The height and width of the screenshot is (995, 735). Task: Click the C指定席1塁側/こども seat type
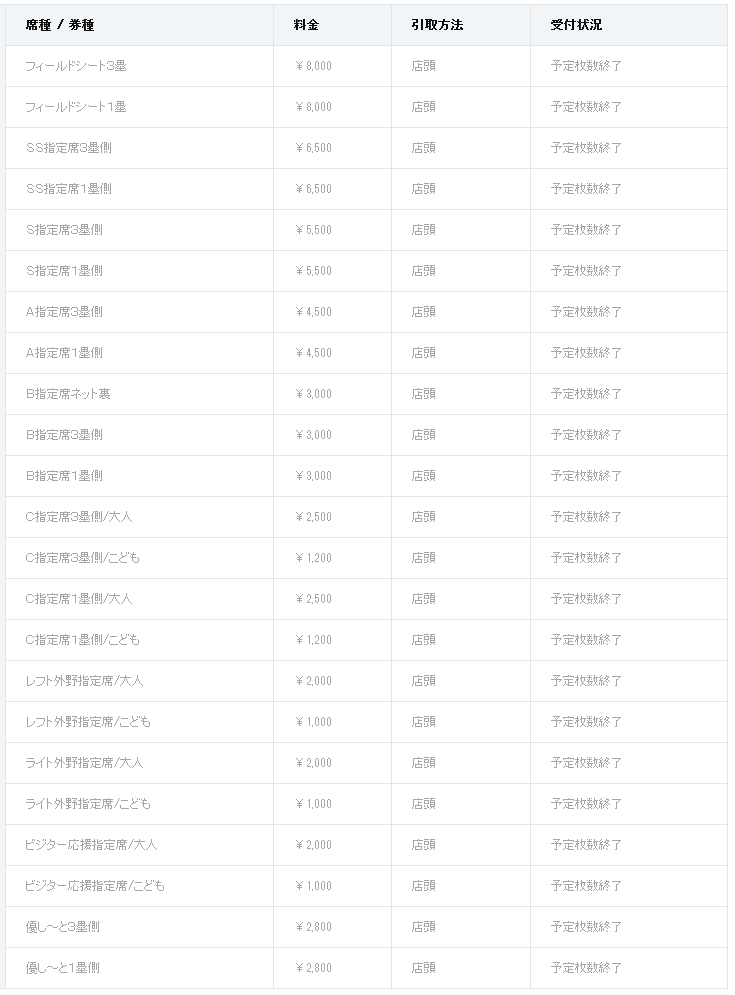click(x=83, y=640)
